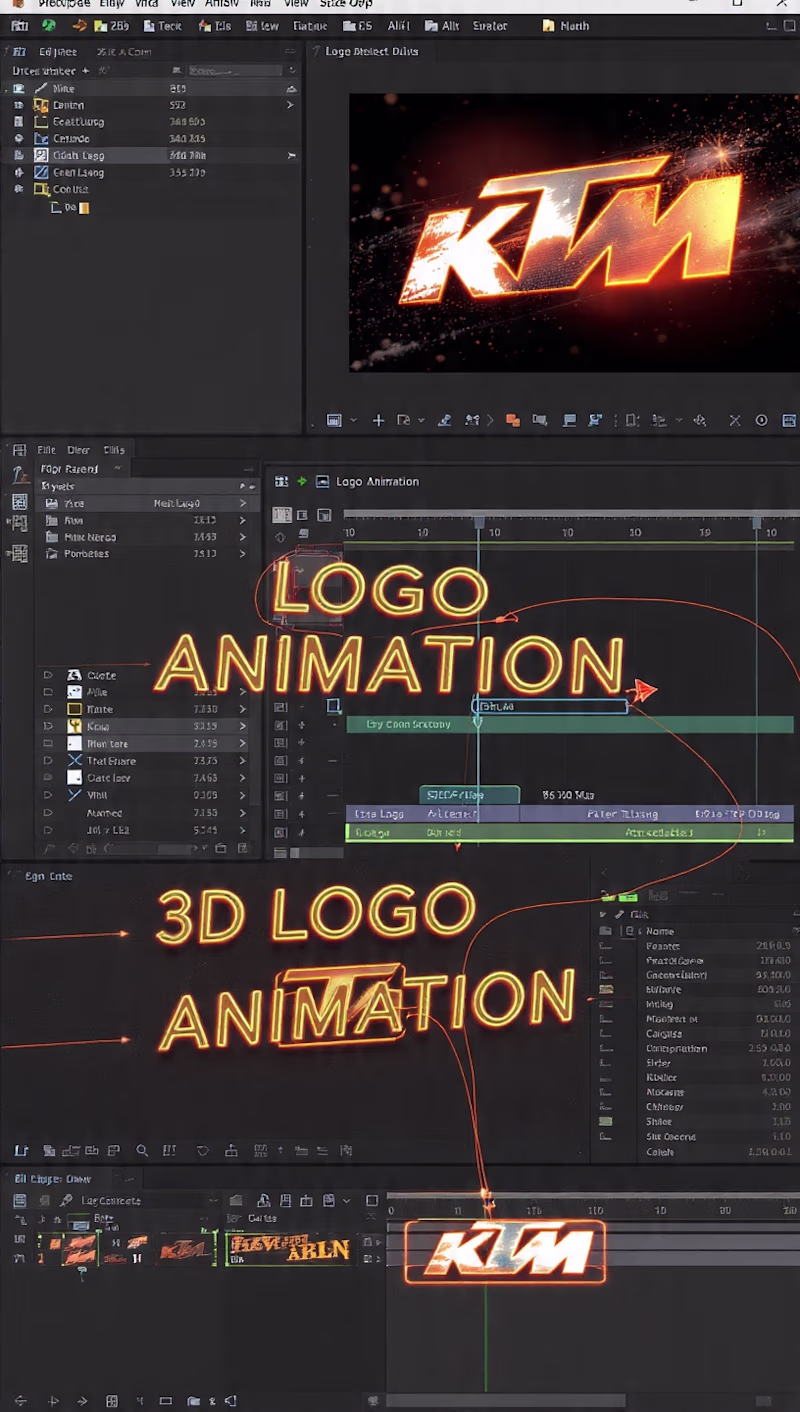
Task: Click the KTM preview in the composition viewer
Action: pos(575,233)
